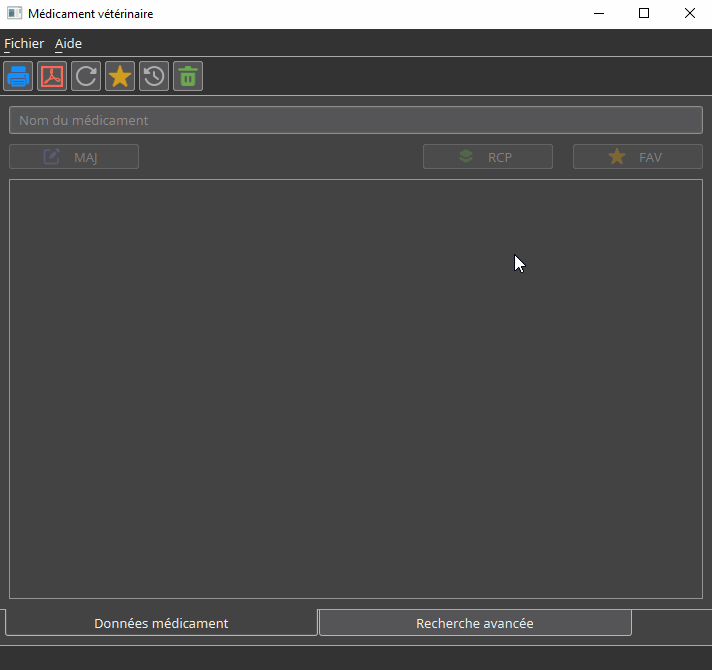
Task: Click the RCP button
Action: [488, 157]
